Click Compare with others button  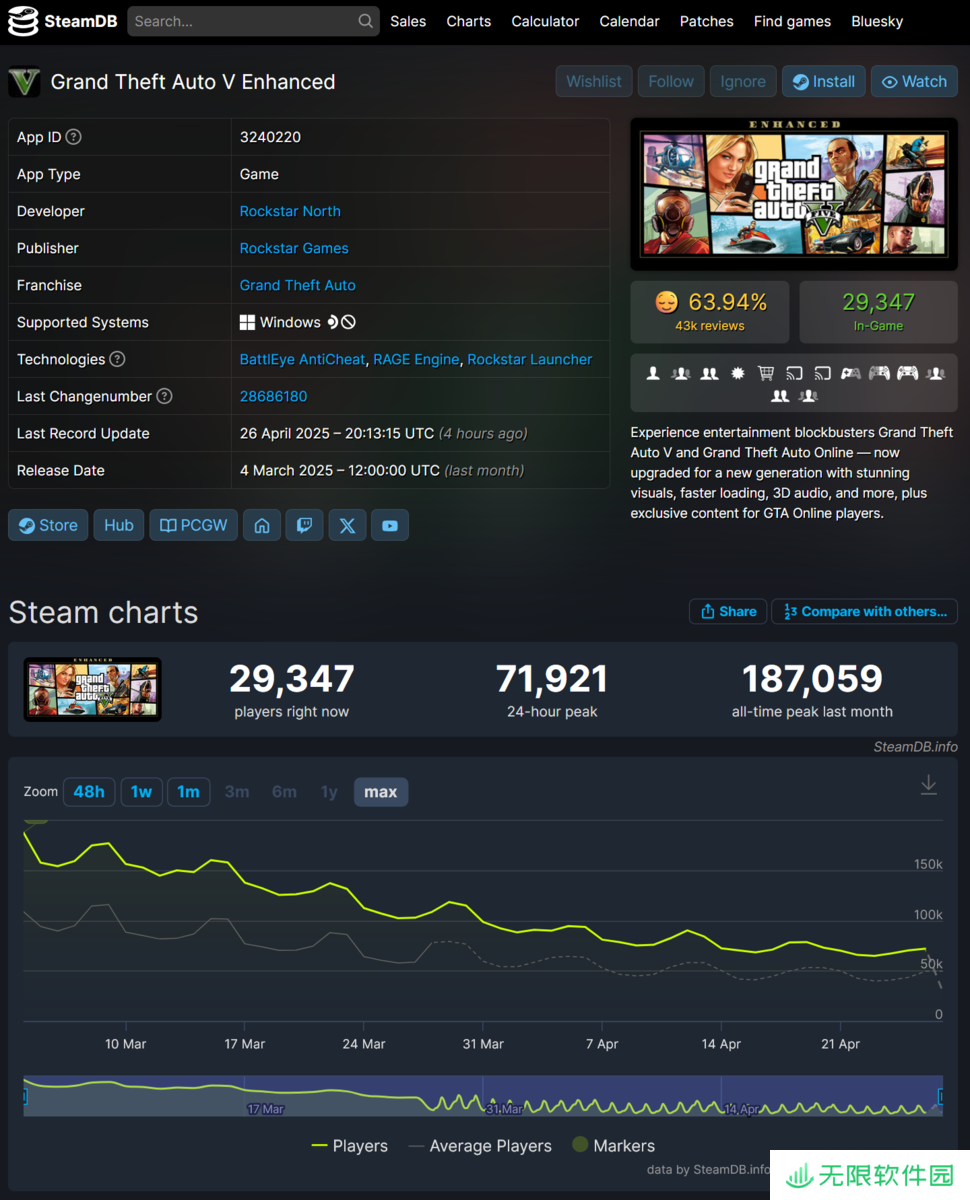click(x=864, y=611)
